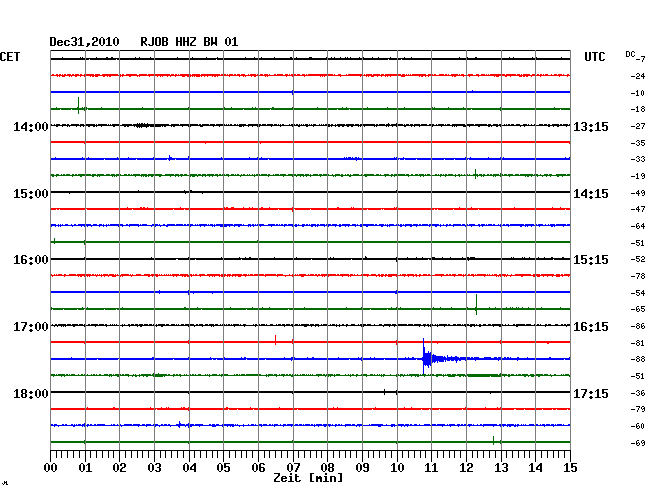Select minute tick label 02

coord(119,467)
